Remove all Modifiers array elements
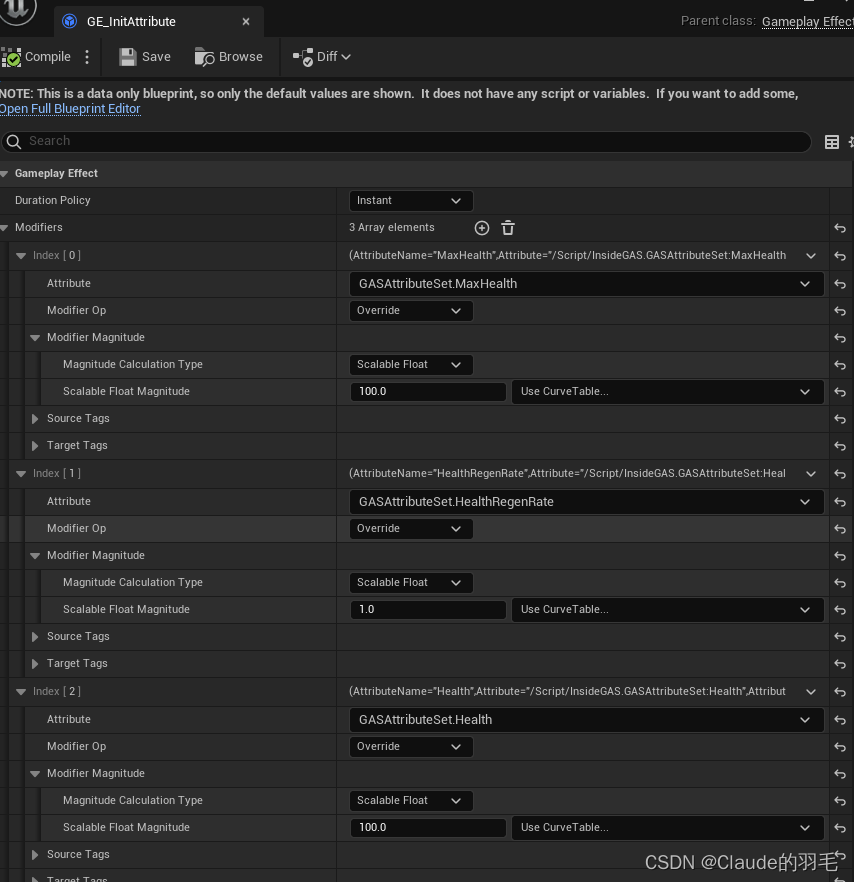Viewport: 854px width, 882px height. 508,228
